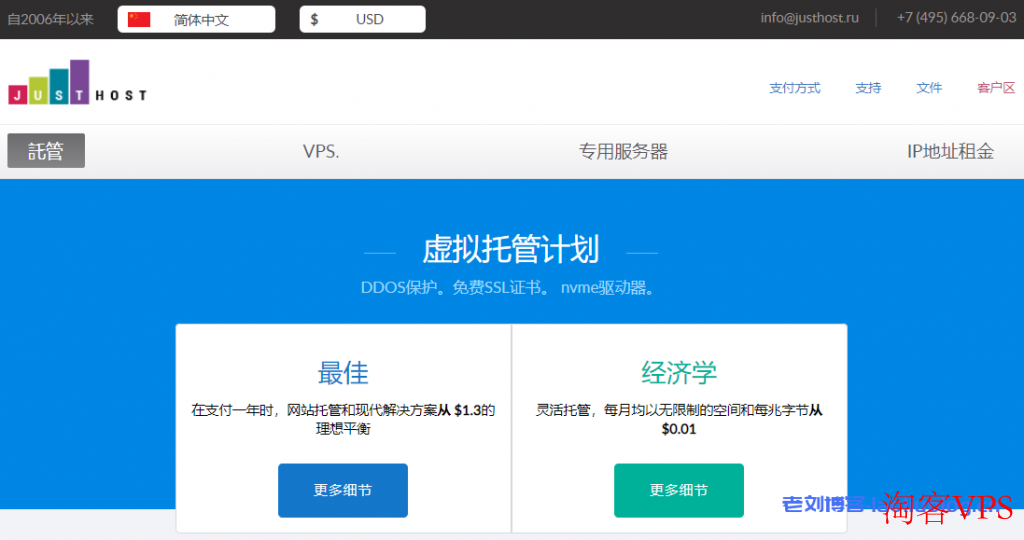Click the China flag icon
Image resolution: width=1024 pixels, height=540 pixels.
[x=139, y=19]
